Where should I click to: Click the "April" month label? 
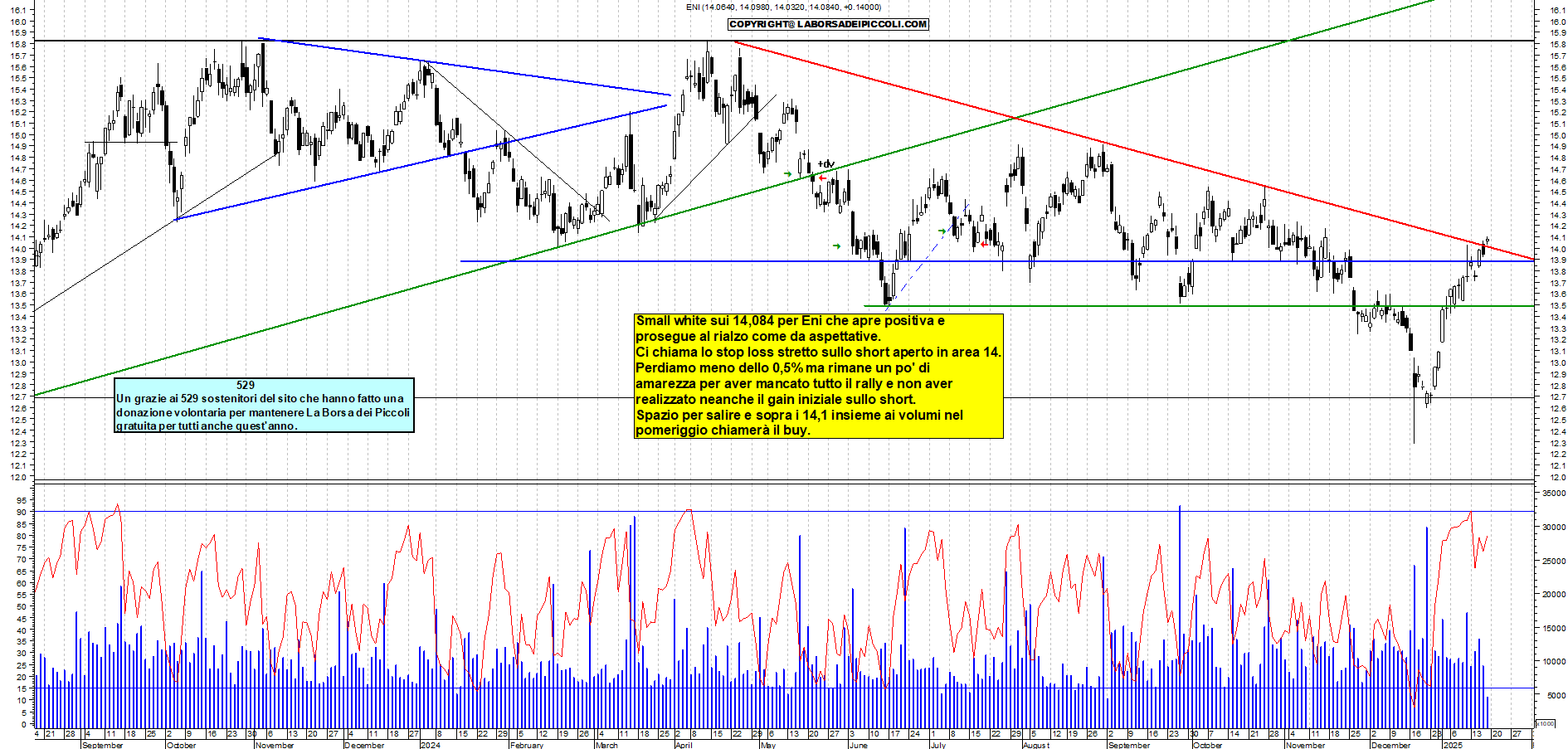tap(684, 745)
